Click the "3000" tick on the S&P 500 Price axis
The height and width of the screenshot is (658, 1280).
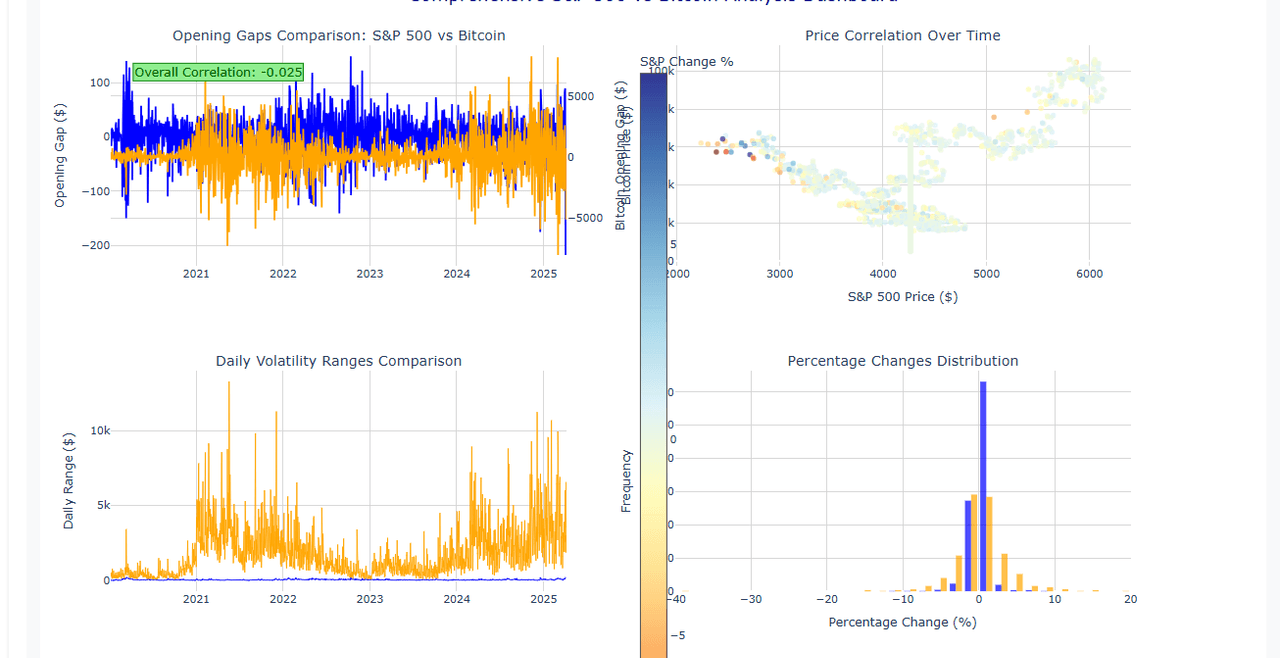[x=779, y=274]
